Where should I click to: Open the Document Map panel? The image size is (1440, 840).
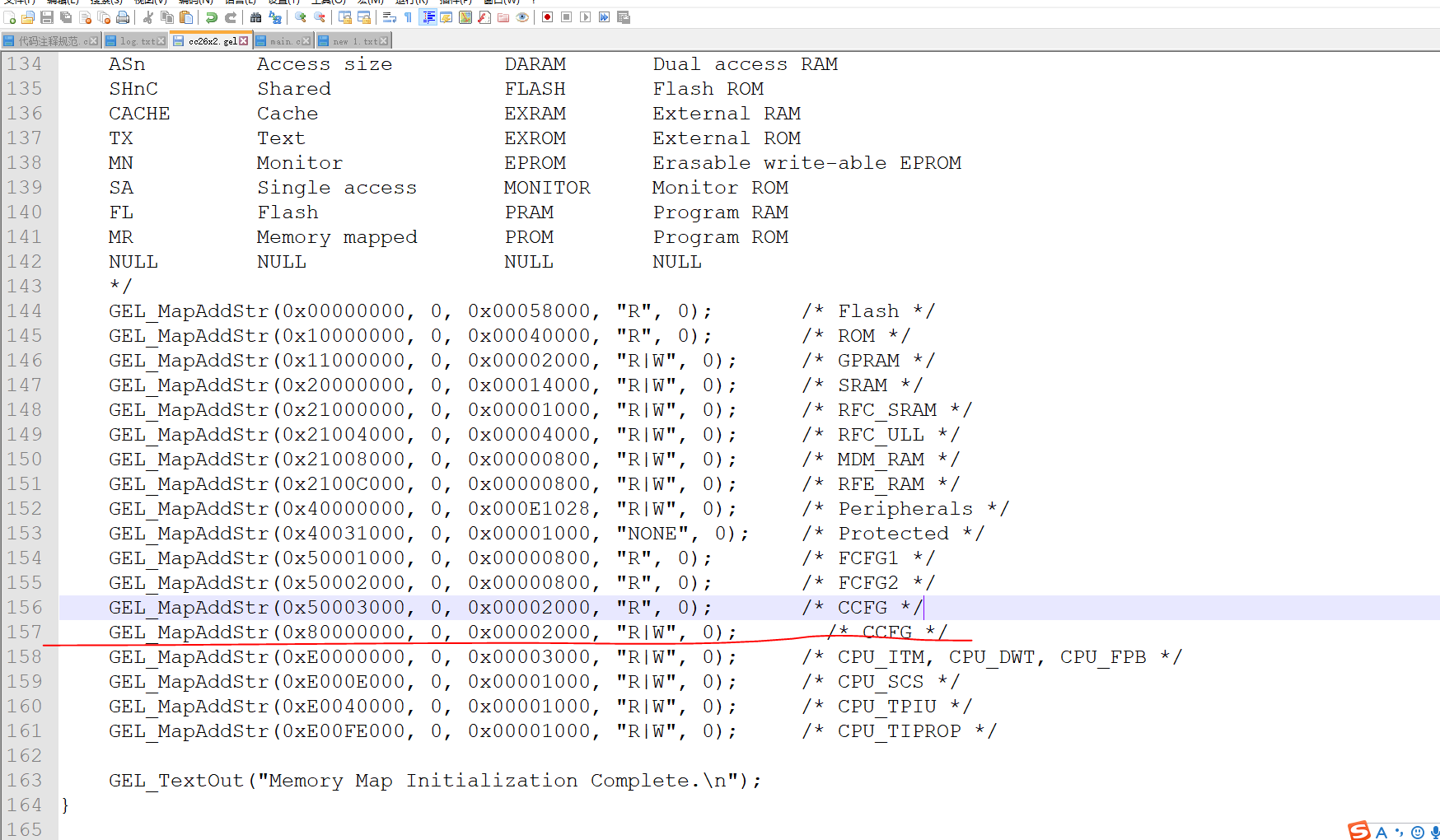(x=465, y=17)
